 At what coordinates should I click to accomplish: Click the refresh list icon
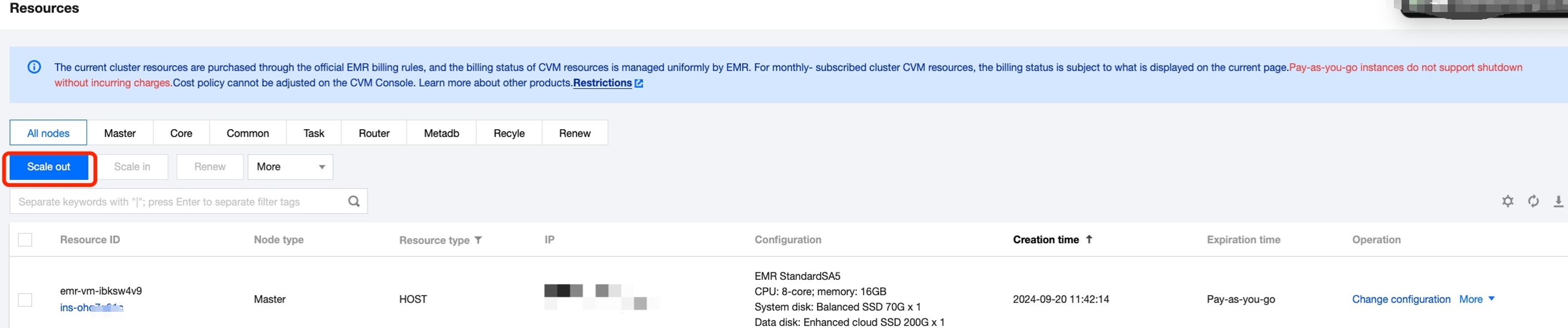point(1533,201)
